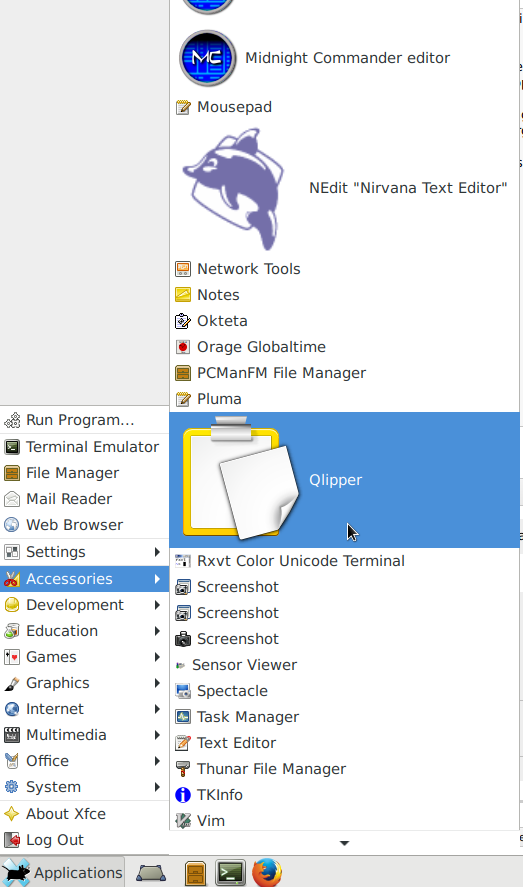This screenshot has height=887, width=523.
Task: Choose Log Out from the menu
Action: [84, 840]
